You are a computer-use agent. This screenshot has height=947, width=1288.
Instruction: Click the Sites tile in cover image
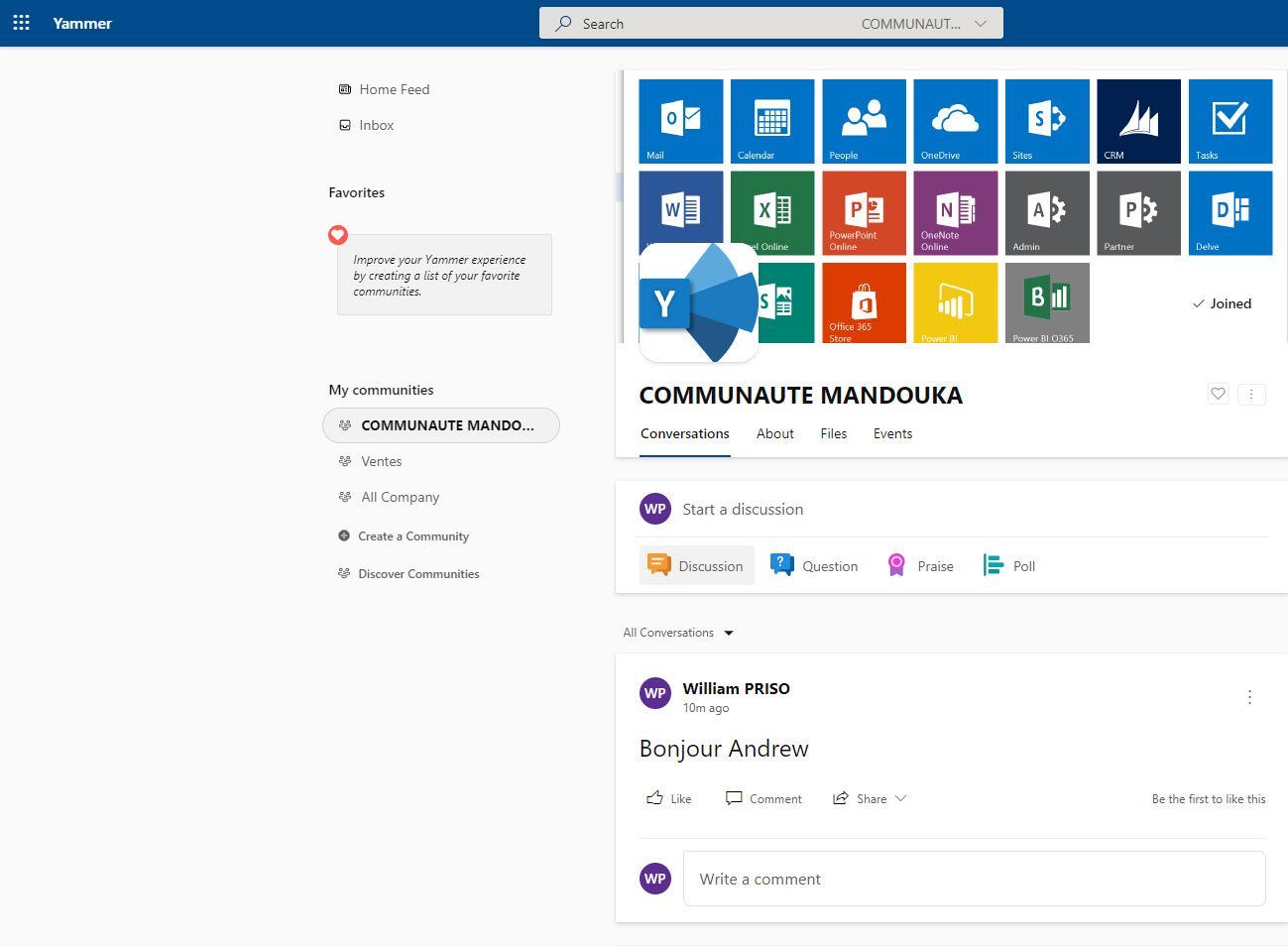(x=1047, y=121)
